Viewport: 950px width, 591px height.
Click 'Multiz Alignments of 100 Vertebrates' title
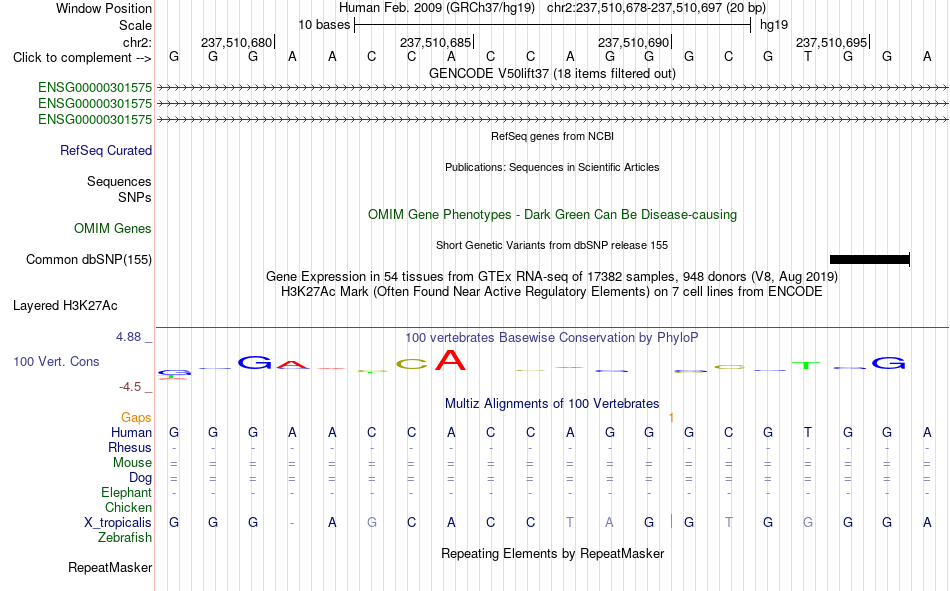coord(552,404)
